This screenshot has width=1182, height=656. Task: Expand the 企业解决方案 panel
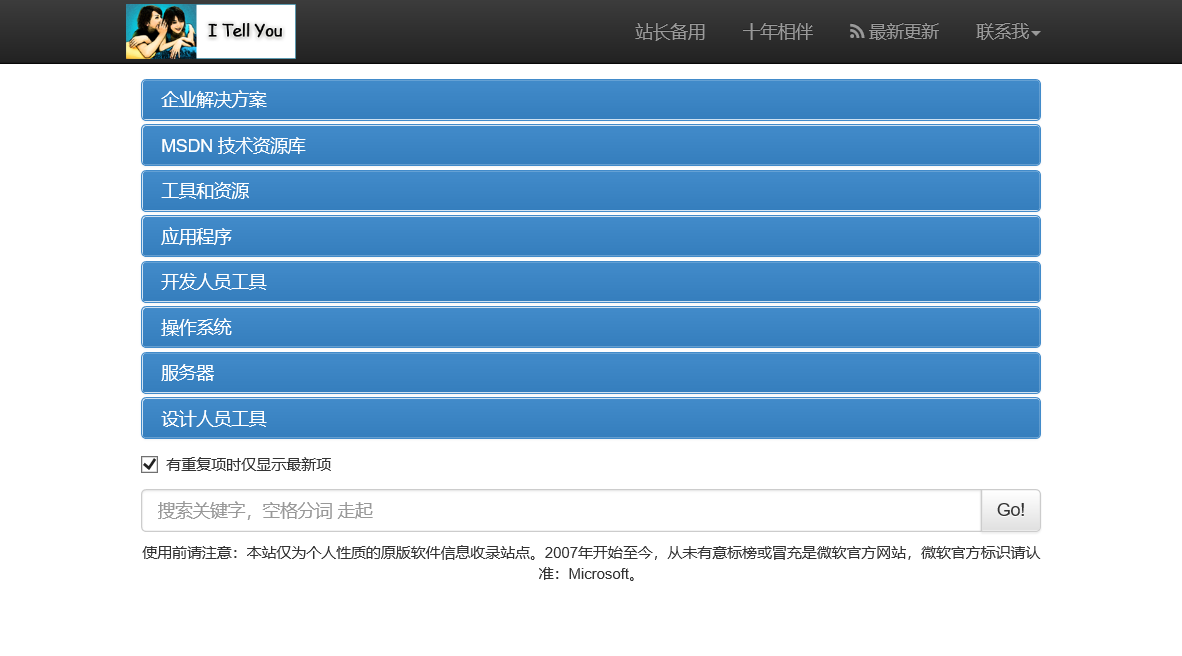point(591,100)
